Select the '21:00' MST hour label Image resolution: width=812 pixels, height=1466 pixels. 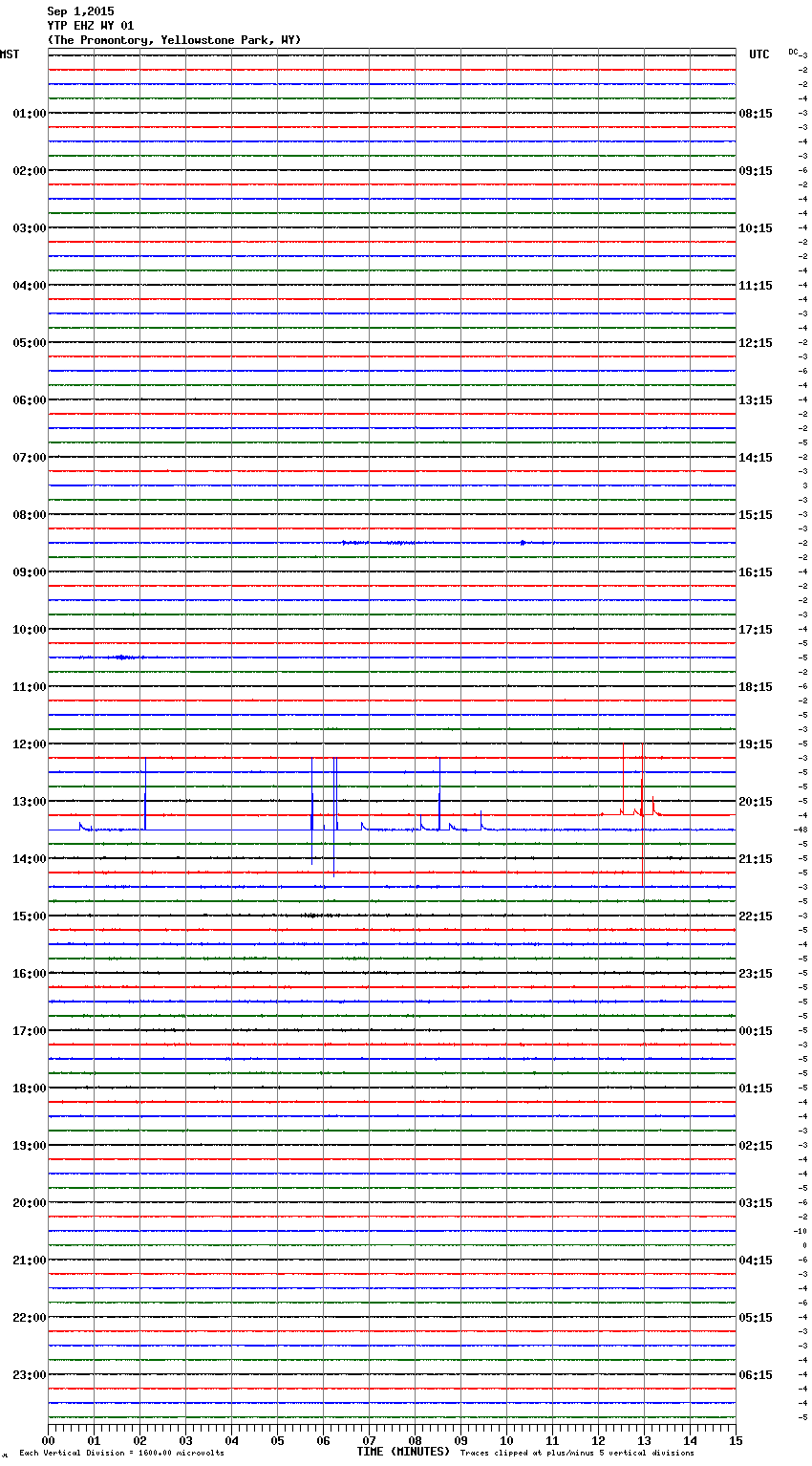(30, 1261)
